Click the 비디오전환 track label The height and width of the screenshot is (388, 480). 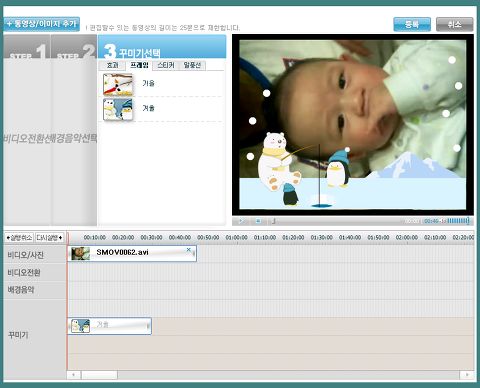(x=24, y=273)
